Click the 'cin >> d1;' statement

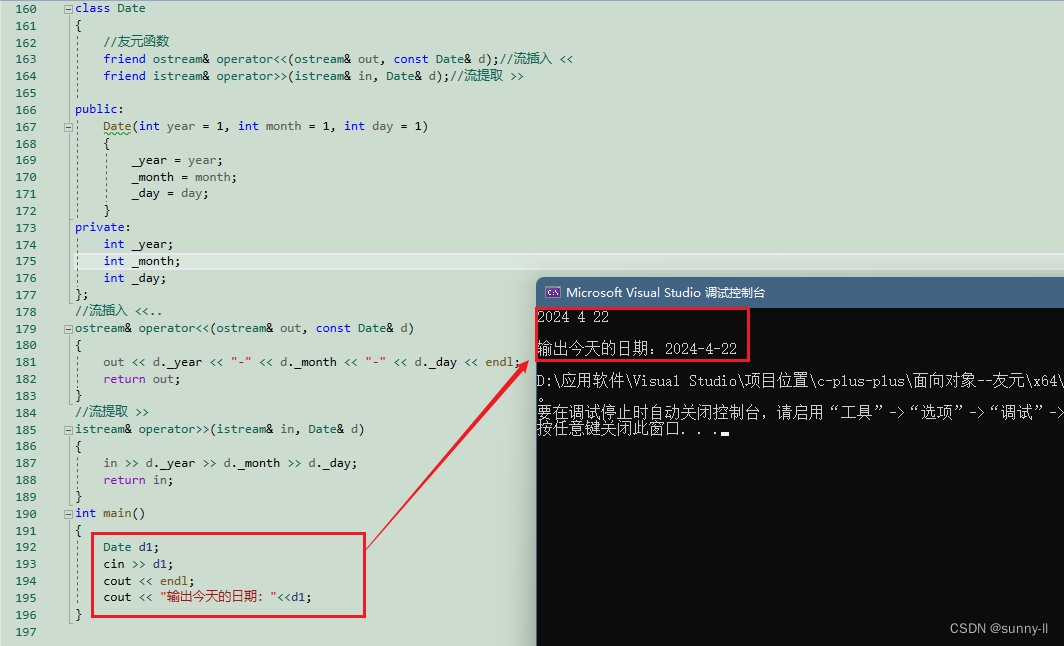coord(138,564)
